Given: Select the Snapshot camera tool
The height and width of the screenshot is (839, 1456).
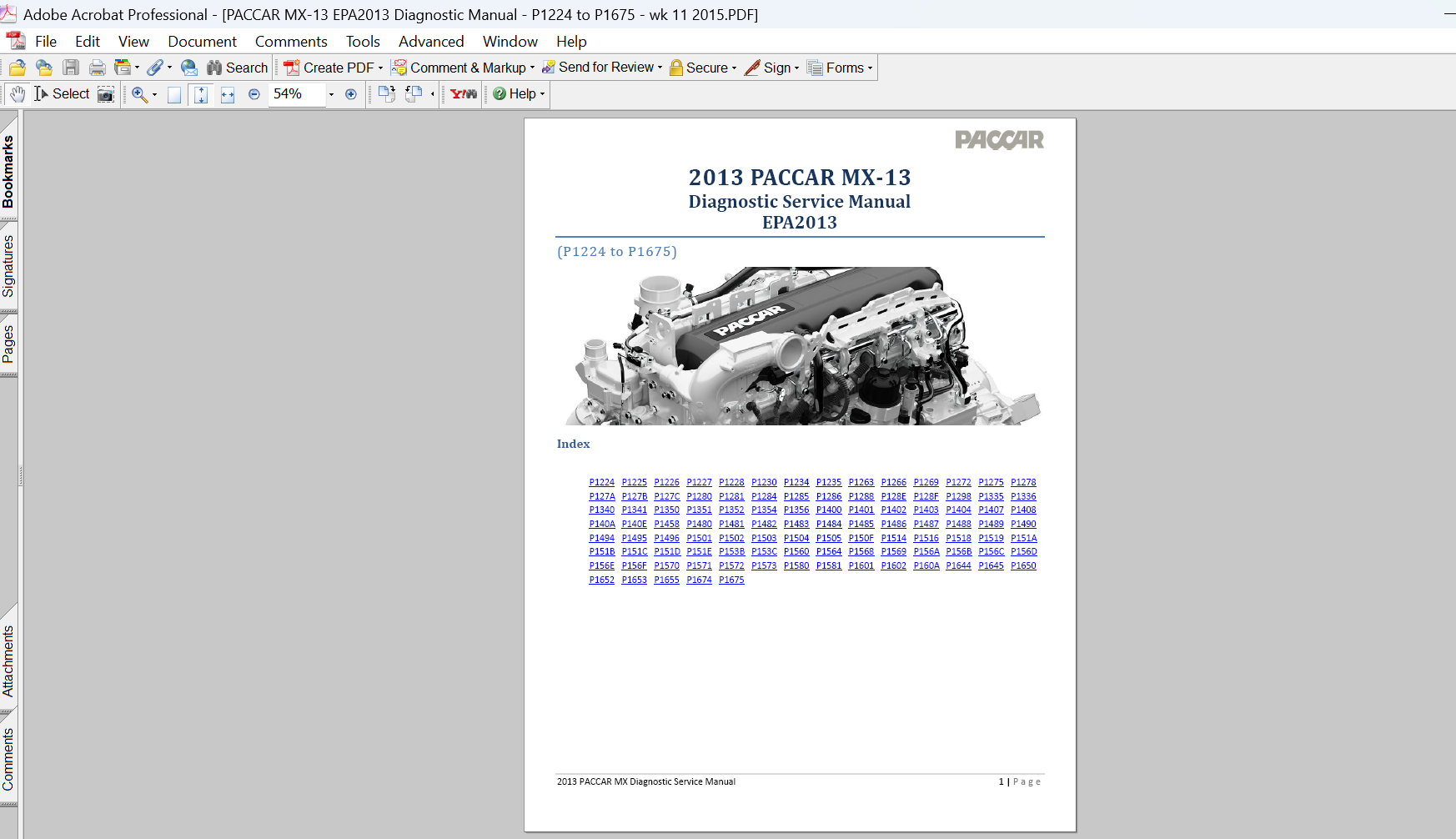Looking at the screenshot, I should (x=106, y=94).
